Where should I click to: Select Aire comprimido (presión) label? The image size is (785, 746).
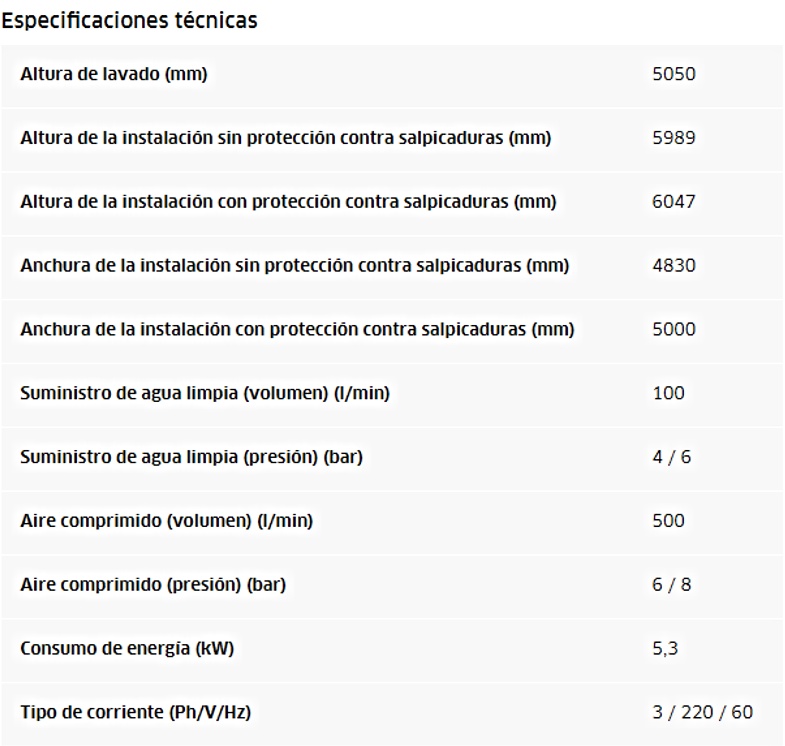coord(153,585)
